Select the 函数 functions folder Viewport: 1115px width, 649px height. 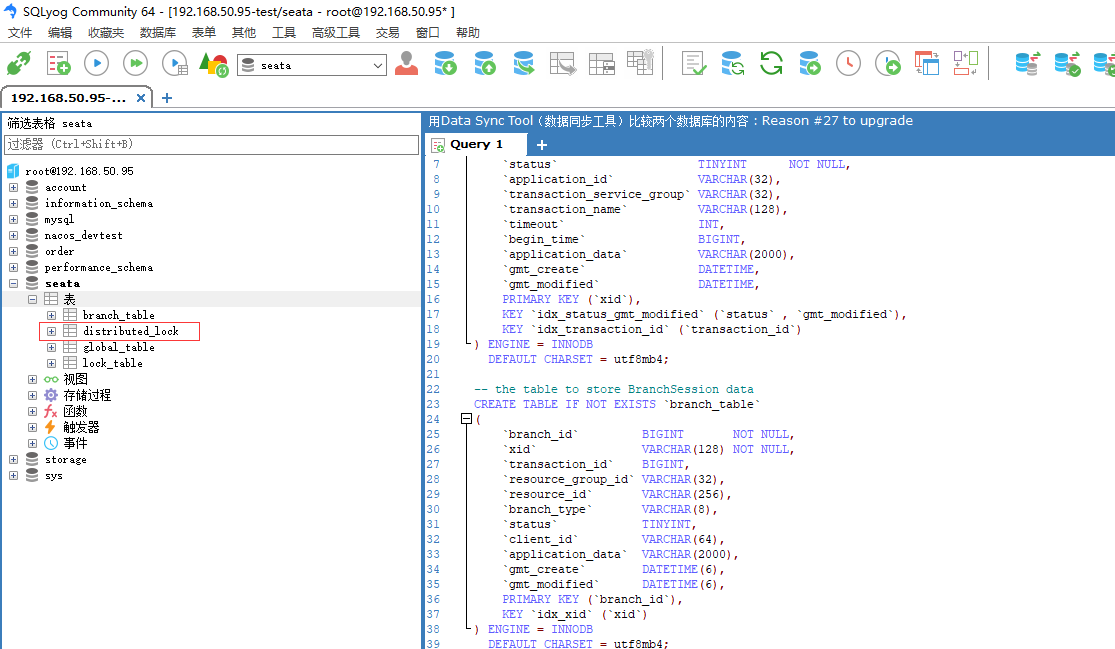click(75, 412)
